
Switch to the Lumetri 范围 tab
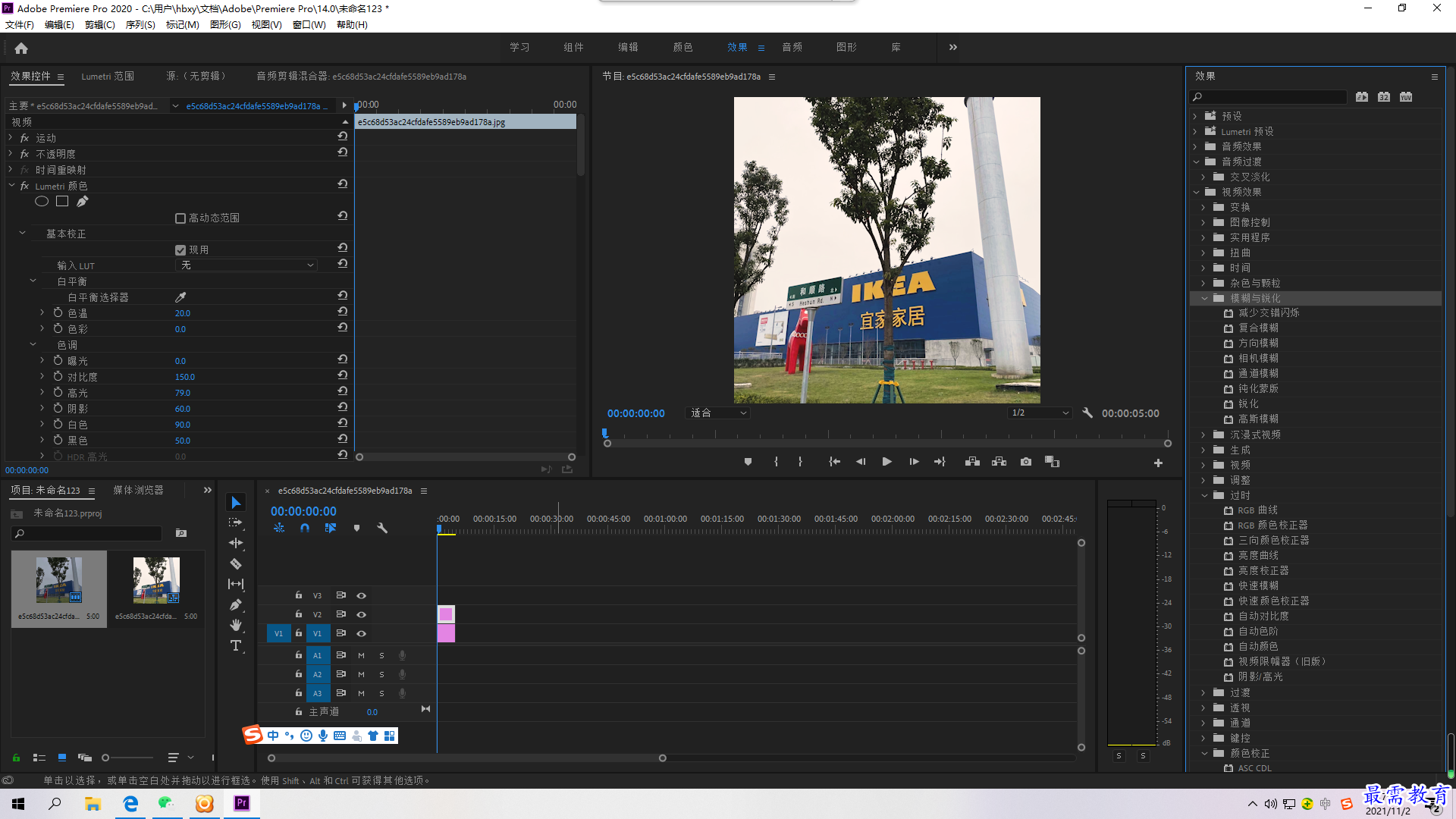coord(108,77)
